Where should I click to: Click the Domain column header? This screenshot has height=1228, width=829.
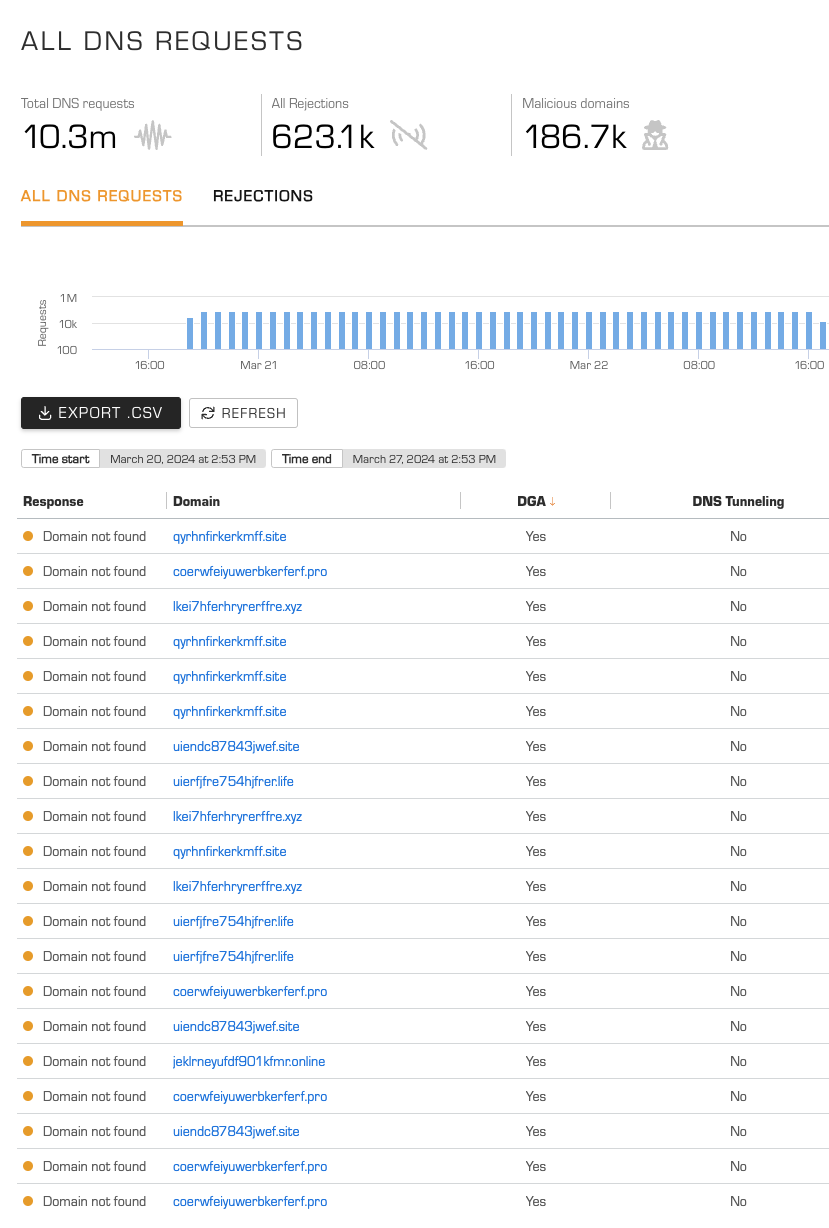click(196, 501)
